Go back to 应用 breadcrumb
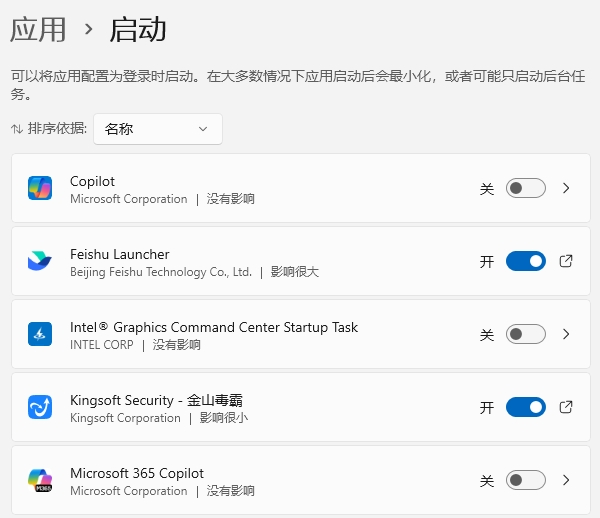This screenshot has width=600, height=518. pyautogui.click(x=38, y=30)
